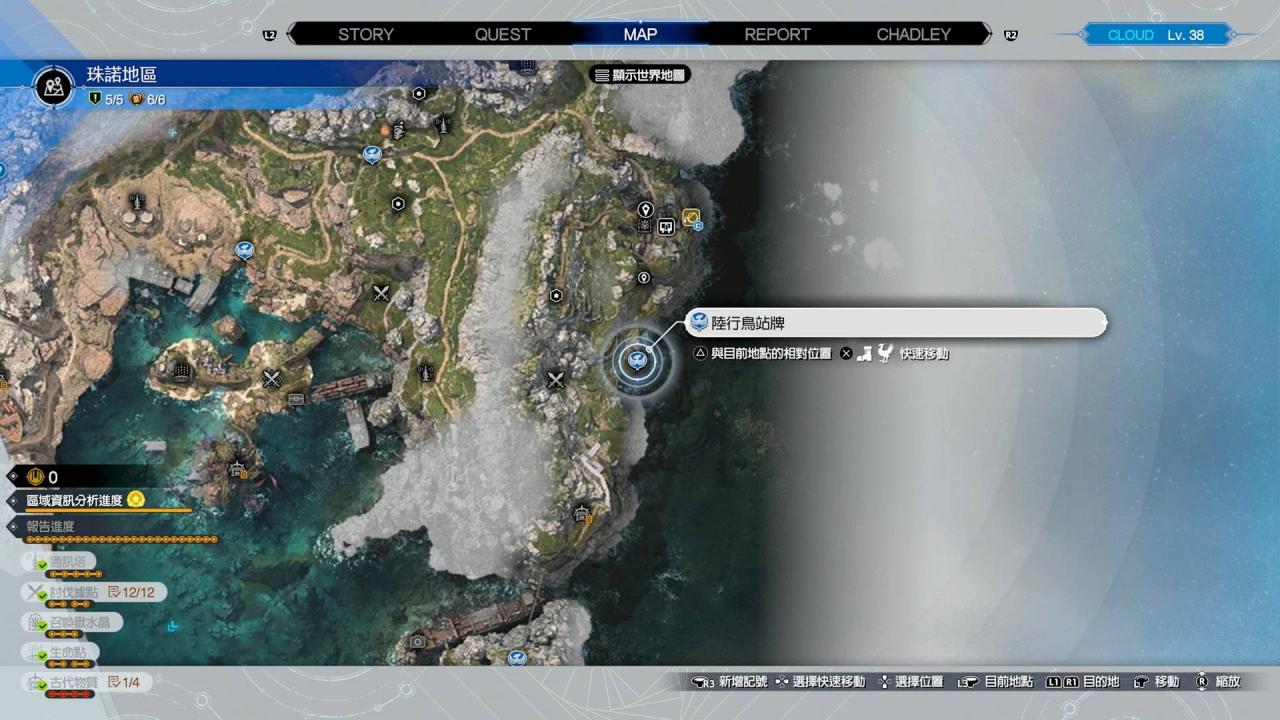Expand the 古代物質 1/4 entry

tap(85, 682)
